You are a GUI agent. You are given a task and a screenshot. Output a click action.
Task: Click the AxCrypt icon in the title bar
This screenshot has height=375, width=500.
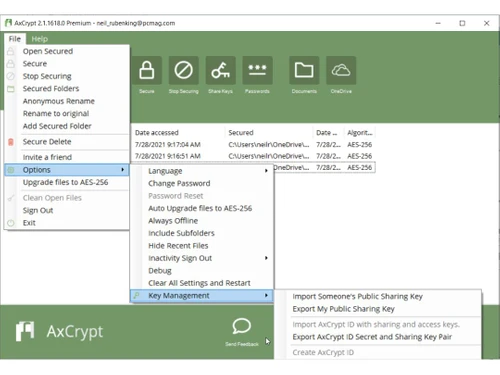point(8,23)
